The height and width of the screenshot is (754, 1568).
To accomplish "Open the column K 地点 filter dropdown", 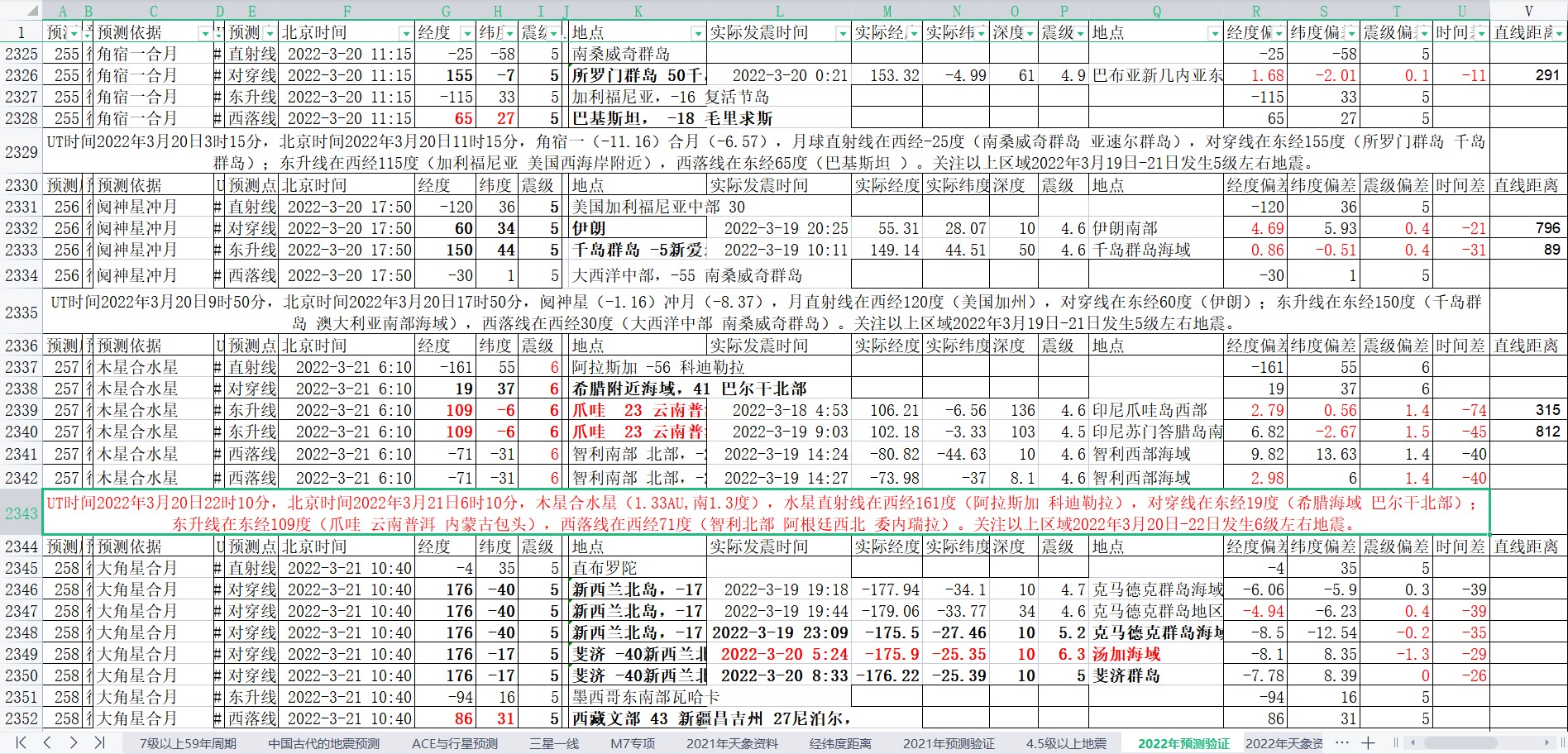I will (699, 33).
